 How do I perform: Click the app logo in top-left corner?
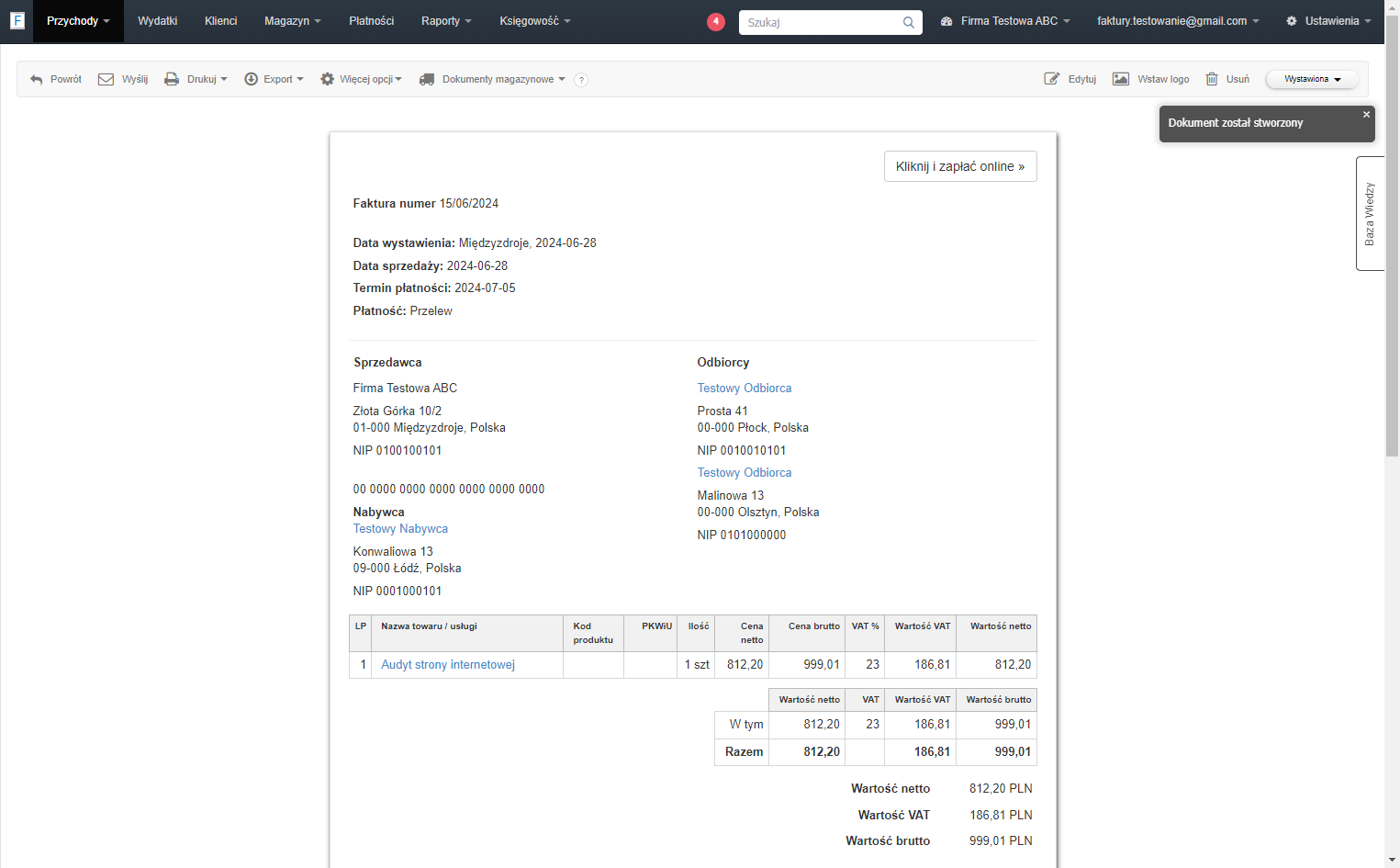click(17, 20)
